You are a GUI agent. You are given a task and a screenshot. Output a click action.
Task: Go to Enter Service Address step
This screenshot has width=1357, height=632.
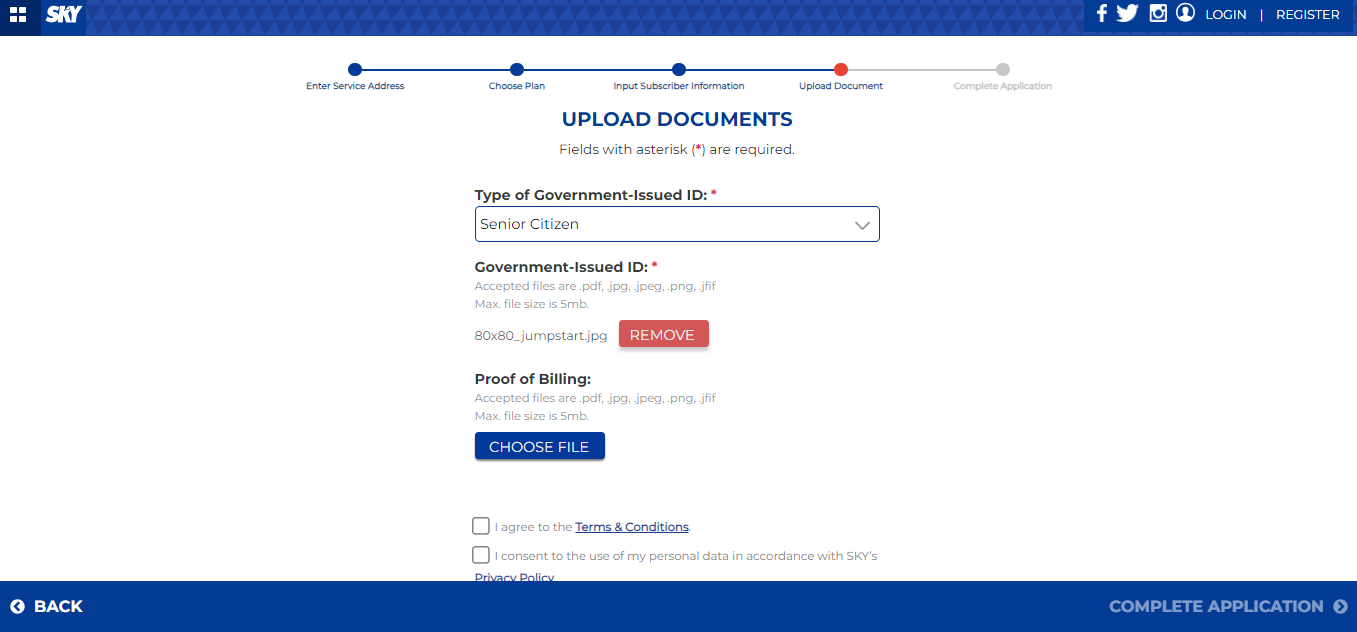point(355,70)
